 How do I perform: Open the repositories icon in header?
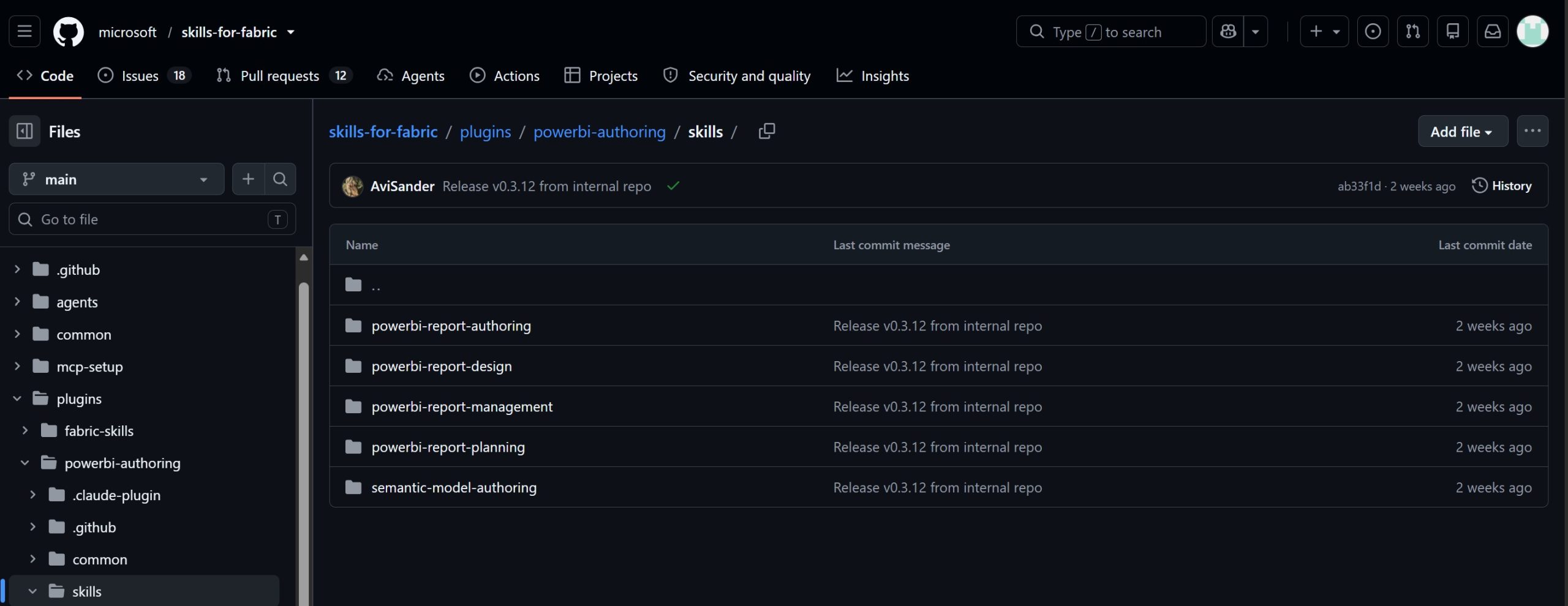1452,31
